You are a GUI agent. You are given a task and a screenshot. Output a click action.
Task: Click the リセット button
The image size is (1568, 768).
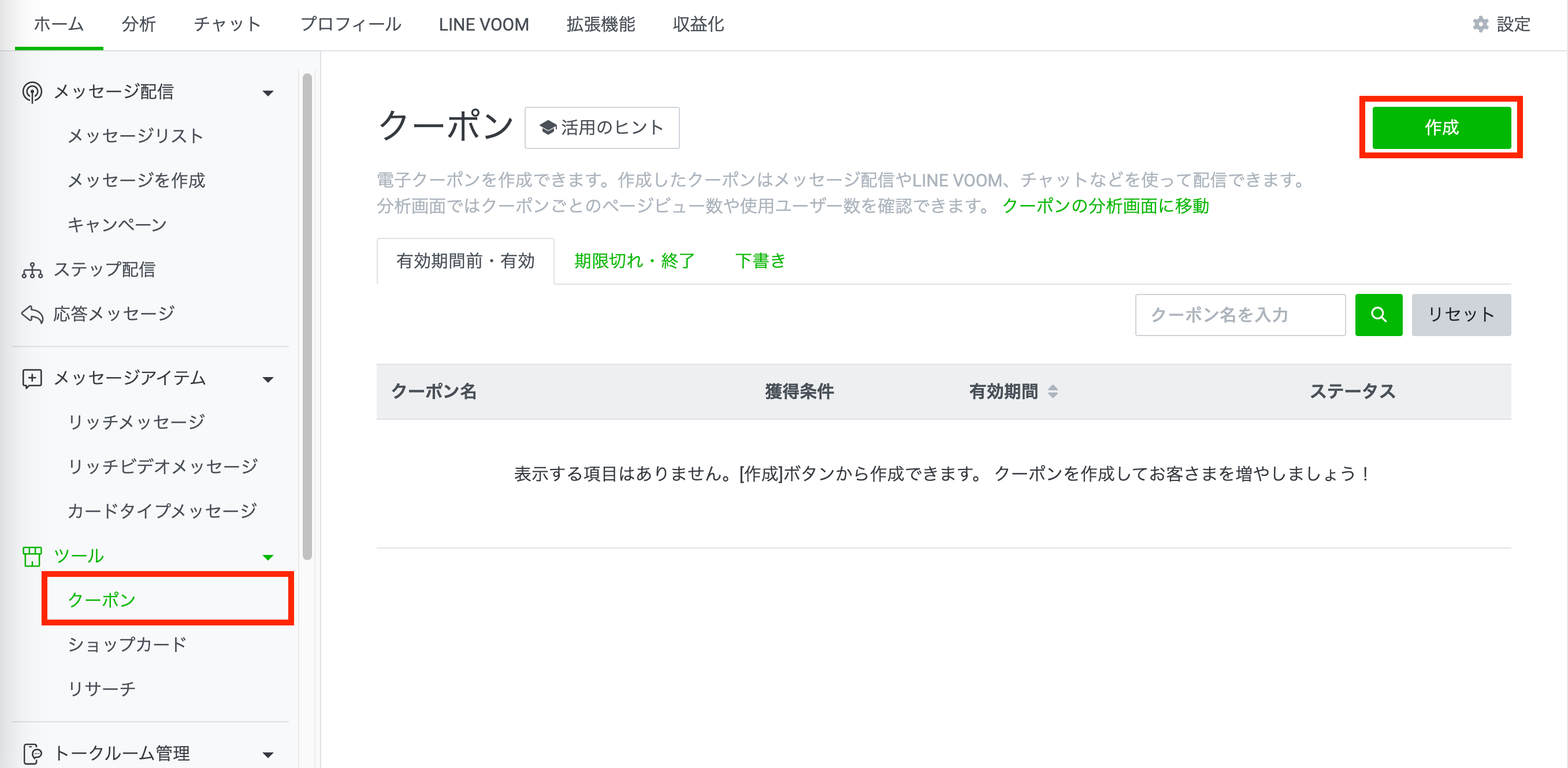(x=1462, y=315)
